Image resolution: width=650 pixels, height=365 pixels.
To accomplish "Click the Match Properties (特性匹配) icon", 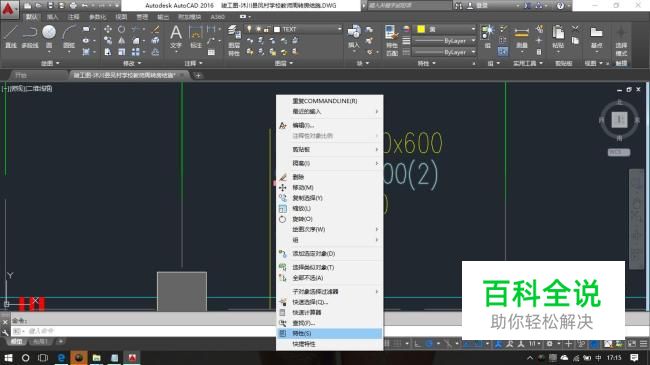I will tap(392, 40).
